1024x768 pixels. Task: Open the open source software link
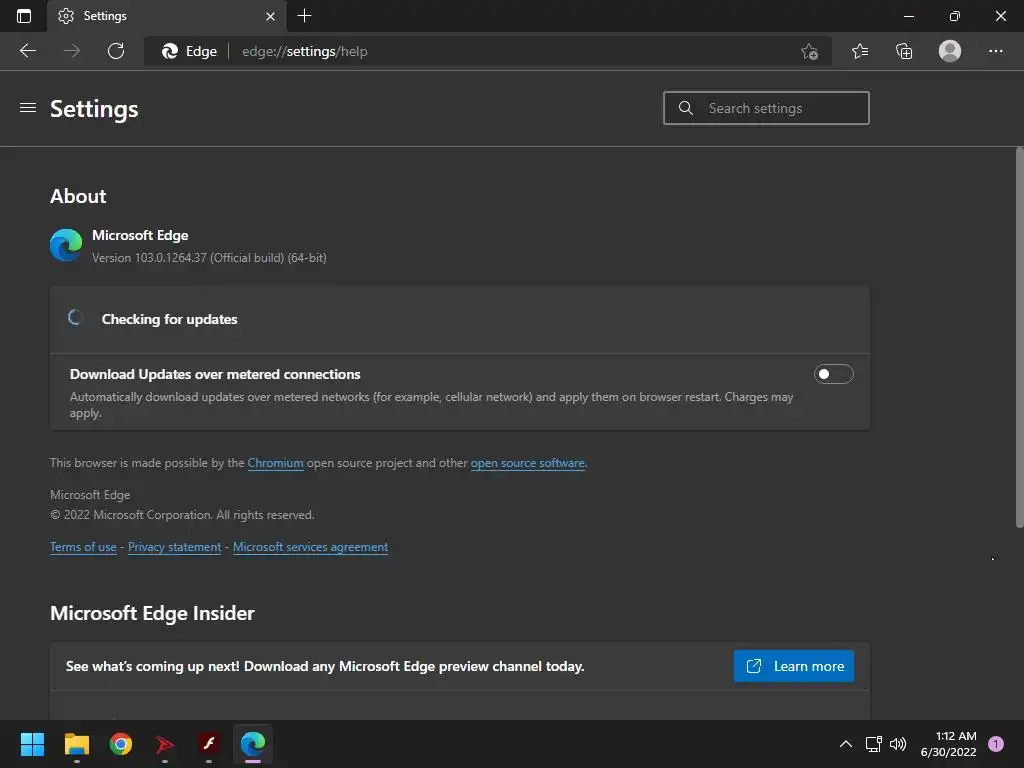coord(528,463)
